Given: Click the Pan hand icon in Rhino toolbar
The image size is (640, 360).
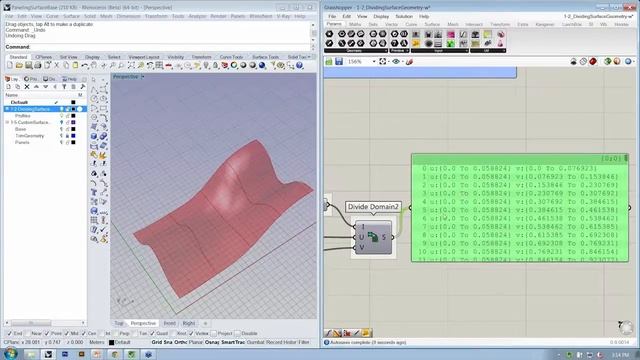Looking at the screenshot, I should coord(94,65).
